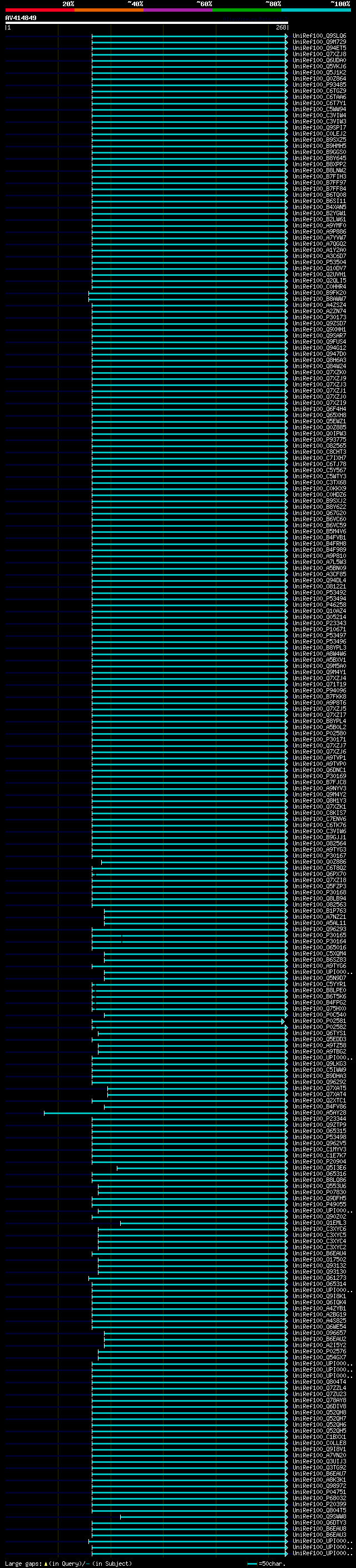Select hit label UniRef100_C0KKX9

319,489
